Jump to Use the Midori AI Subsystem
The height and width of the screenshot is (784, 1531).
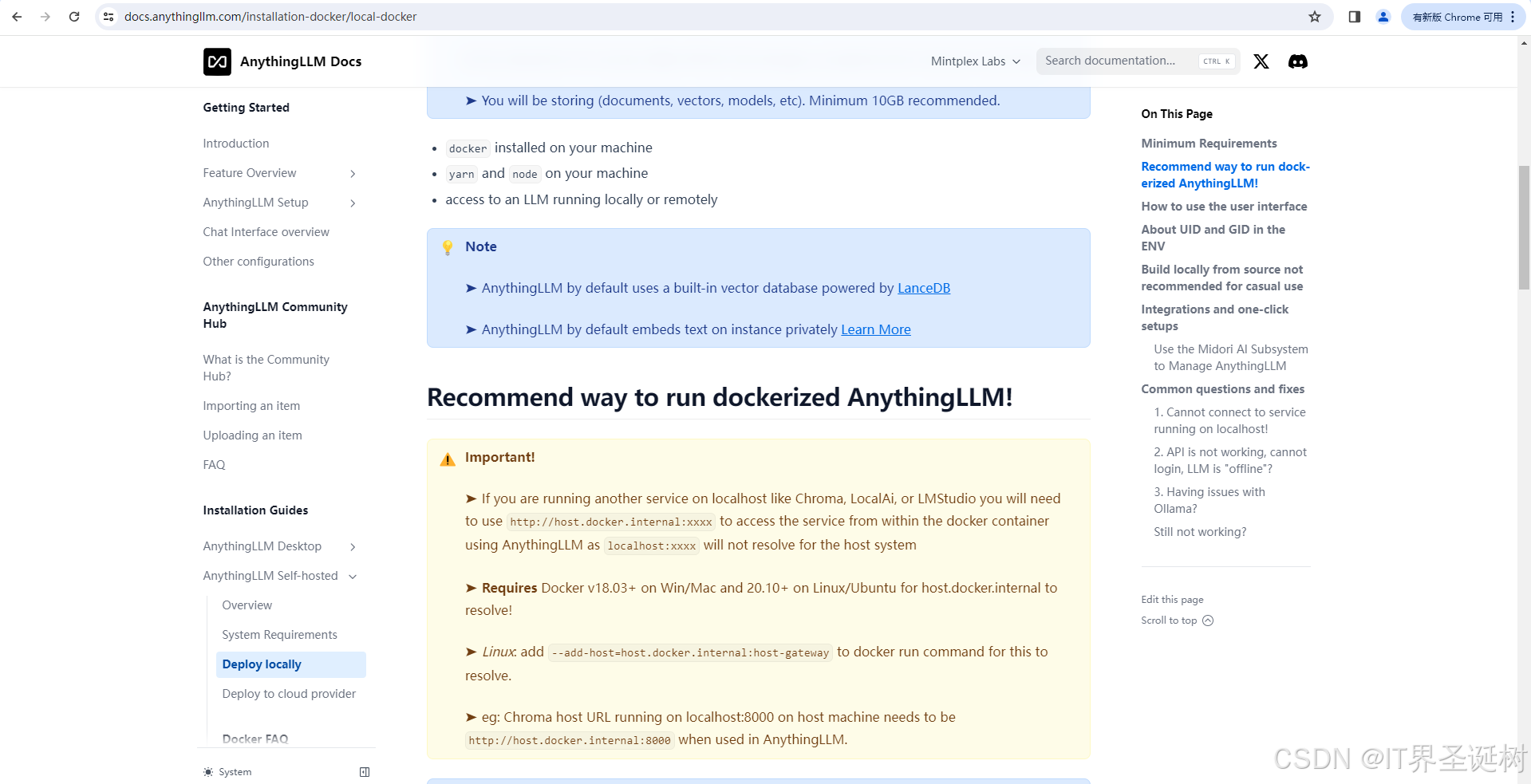pos(1231,357)
